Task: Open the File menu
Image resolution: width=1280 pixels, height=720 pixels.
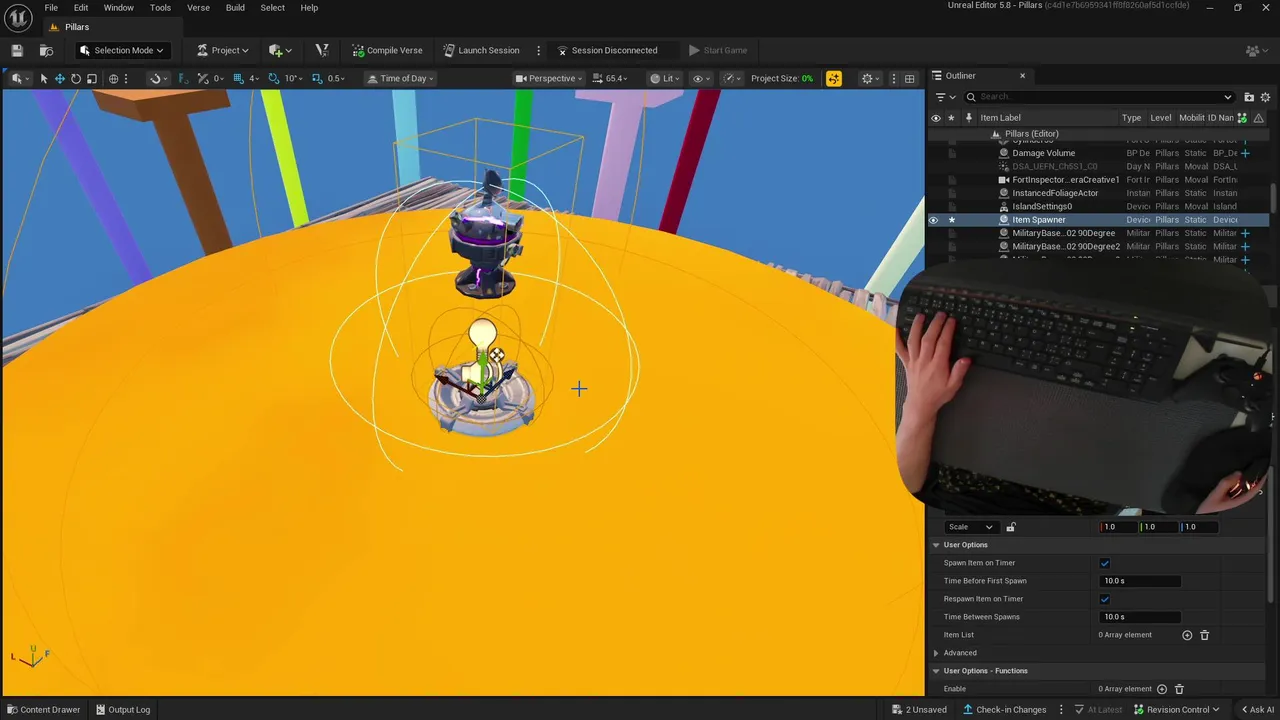Action: pyautogui.click(x=51, y=7)
